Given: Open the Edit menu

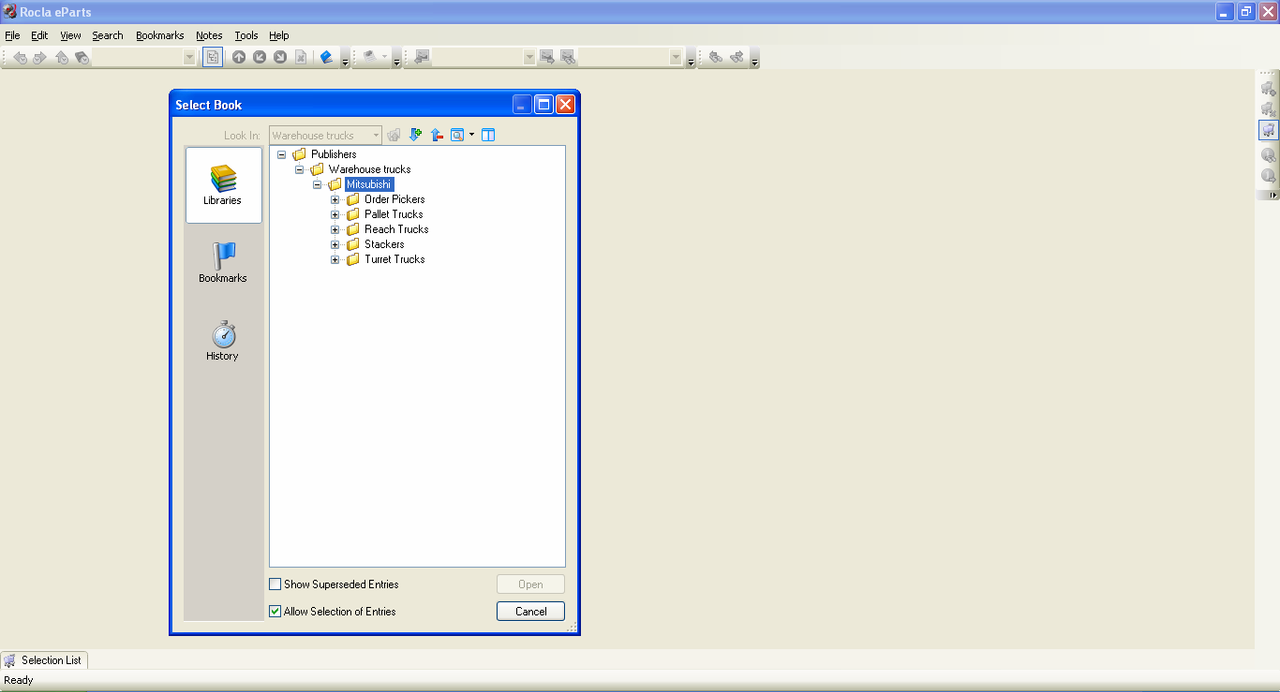Looking at the screenshot, I should (40, 35).
